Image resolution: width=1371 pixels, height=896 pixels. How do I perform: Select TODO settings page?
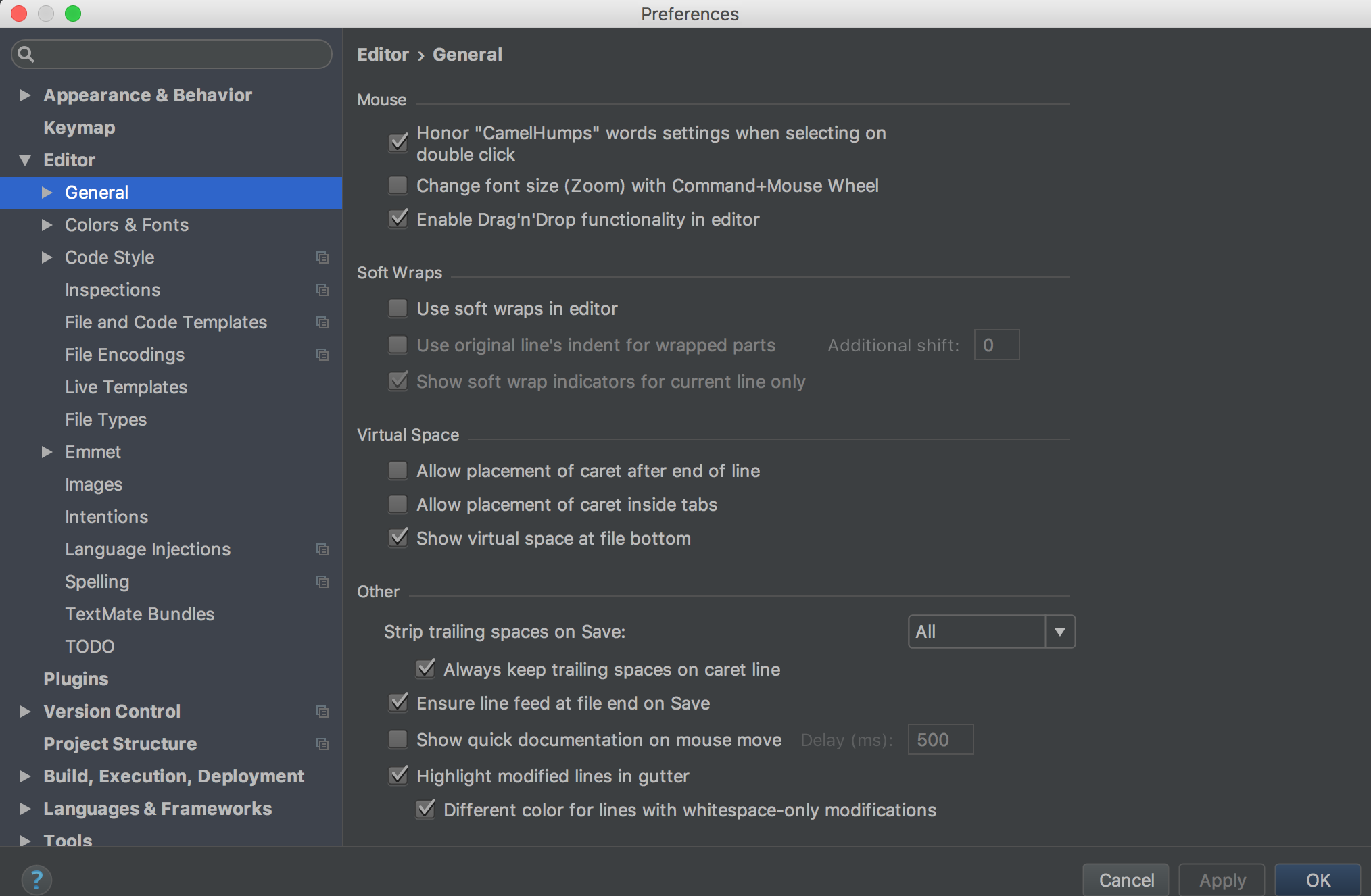(x=89, y=647)
